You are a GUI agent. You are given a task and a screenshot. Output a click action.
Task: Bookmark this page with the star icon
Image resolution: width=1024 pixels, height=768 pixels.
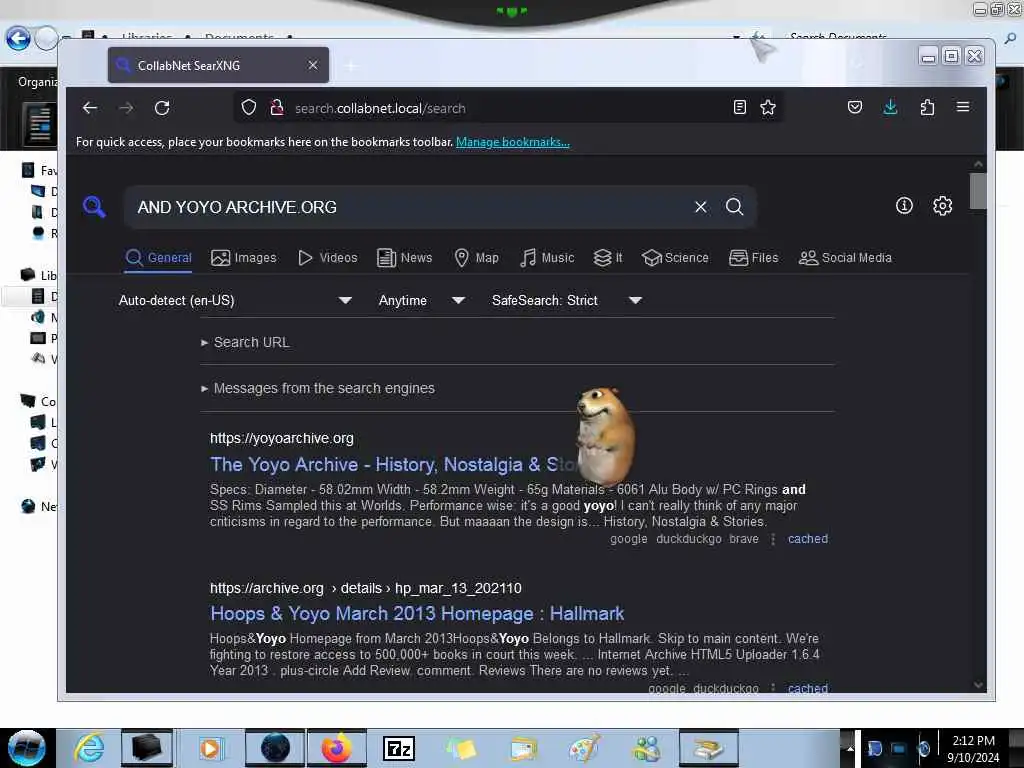point(768,107)
